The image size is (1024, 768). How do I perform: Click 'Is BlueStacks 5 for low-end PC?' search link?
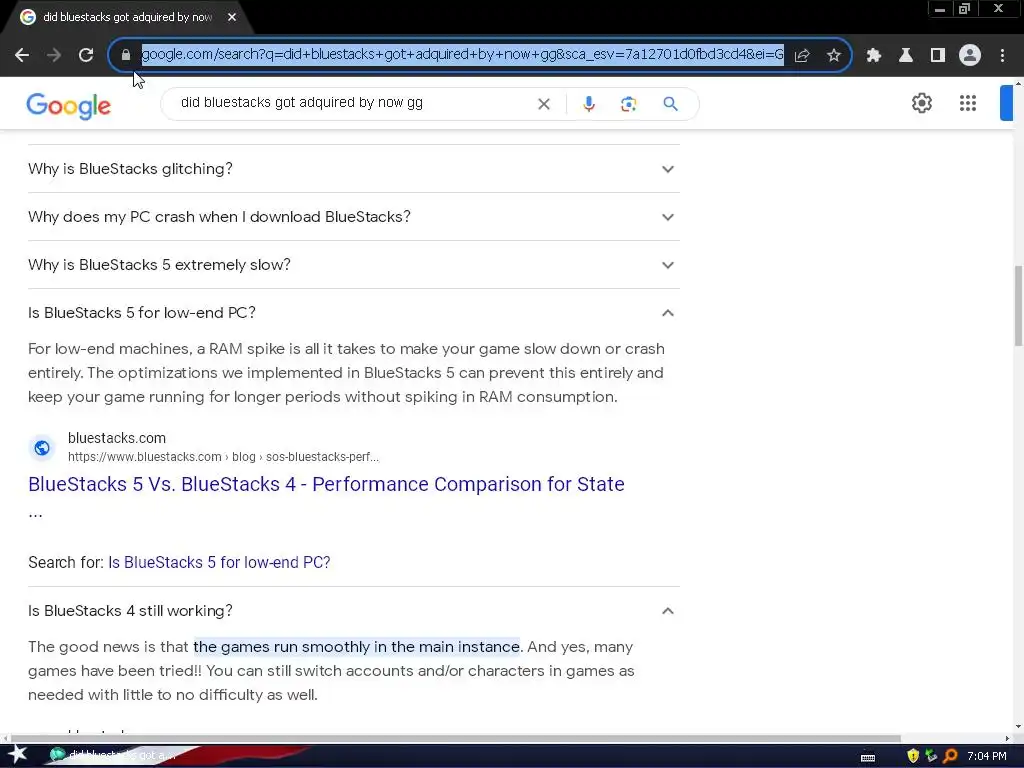click(219, 562)
